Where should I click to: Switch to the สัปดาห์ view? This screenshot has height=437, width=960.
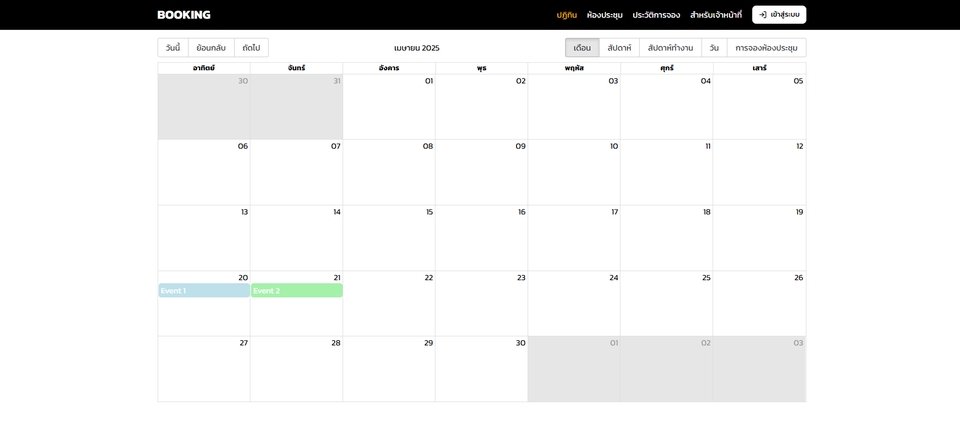tap(619, 48)
